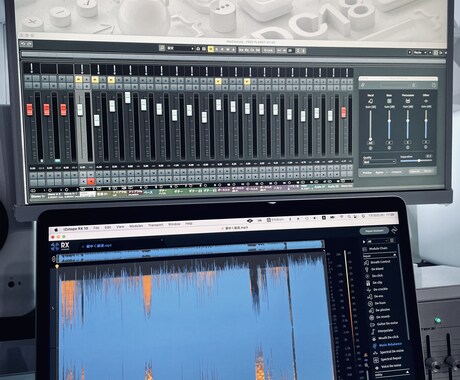Toggle the power button in the plugin header
This screenshot has width=460, height=380.
click(x=434, y=85)
